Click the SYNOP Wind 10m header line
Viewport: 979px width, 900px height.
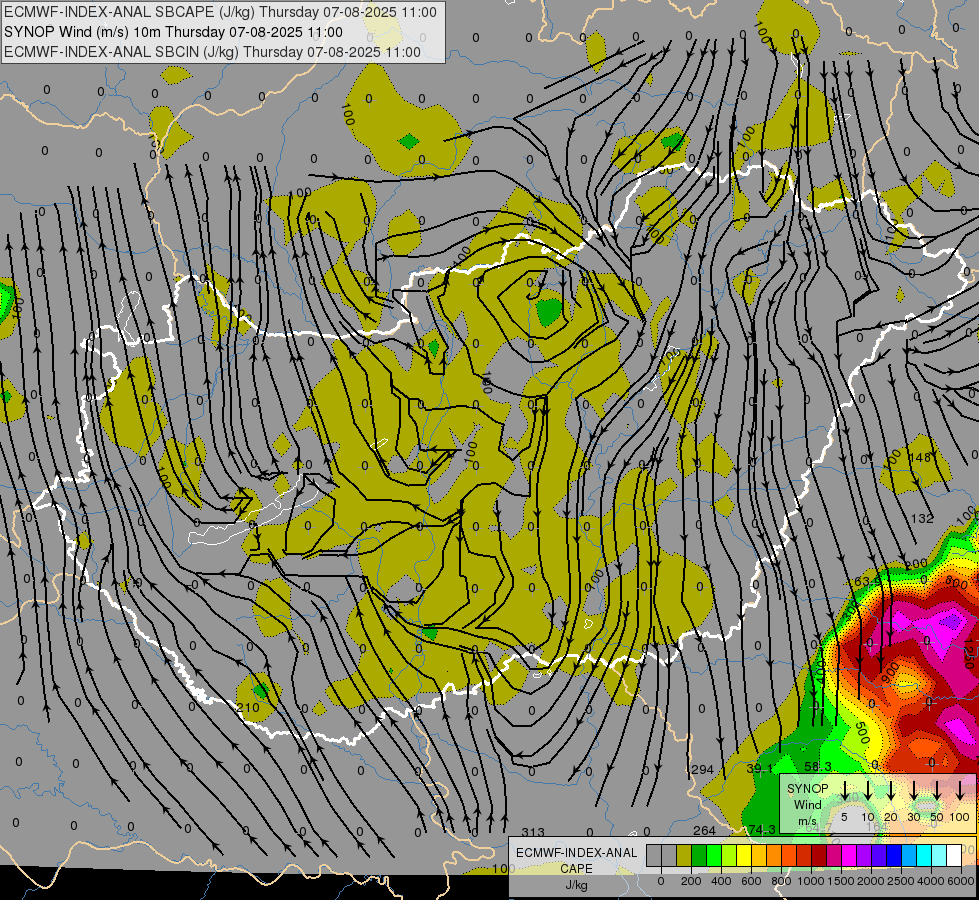click(x=173, y=32)
